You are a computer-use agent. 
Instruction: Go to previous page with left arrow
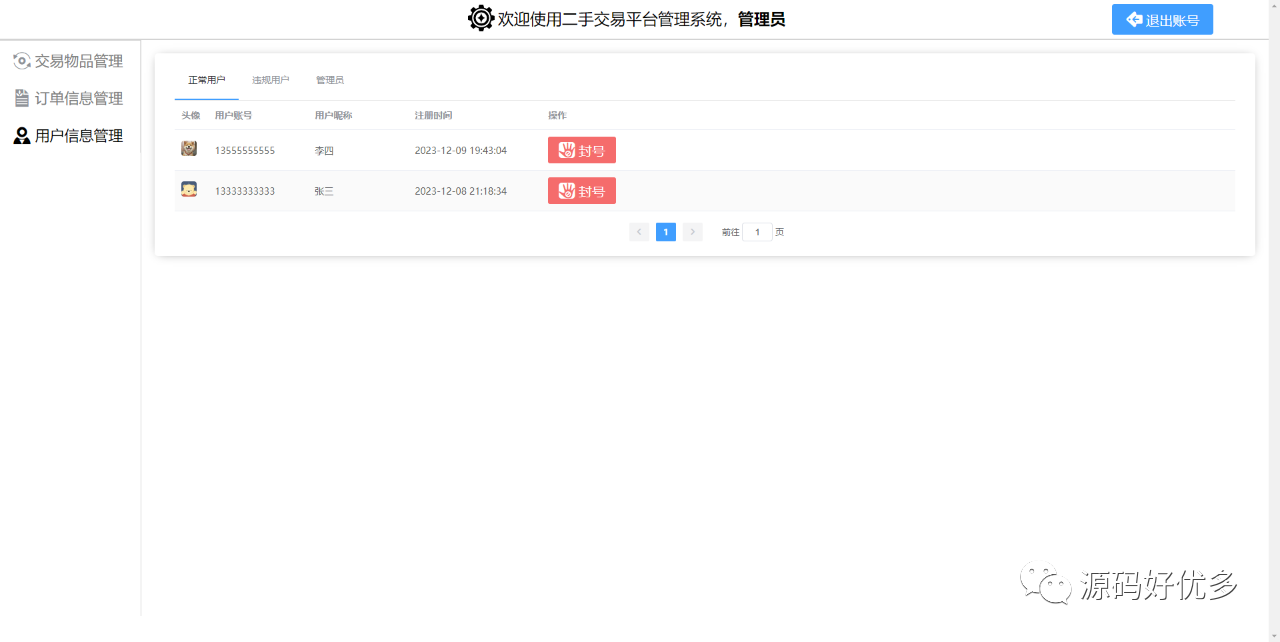tap(639, 232)
